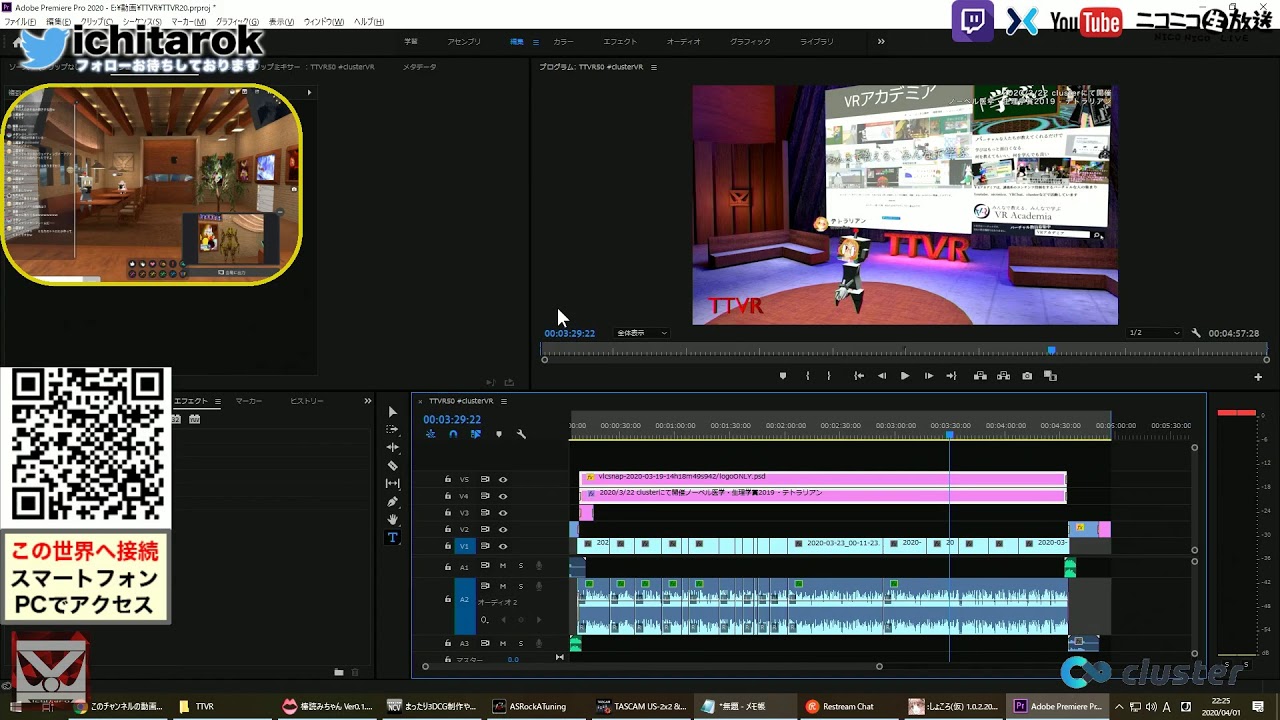This screenshot has width=1280, height=720.
Task: Toggle V3 track visibility eye
Action: point(503,512)
